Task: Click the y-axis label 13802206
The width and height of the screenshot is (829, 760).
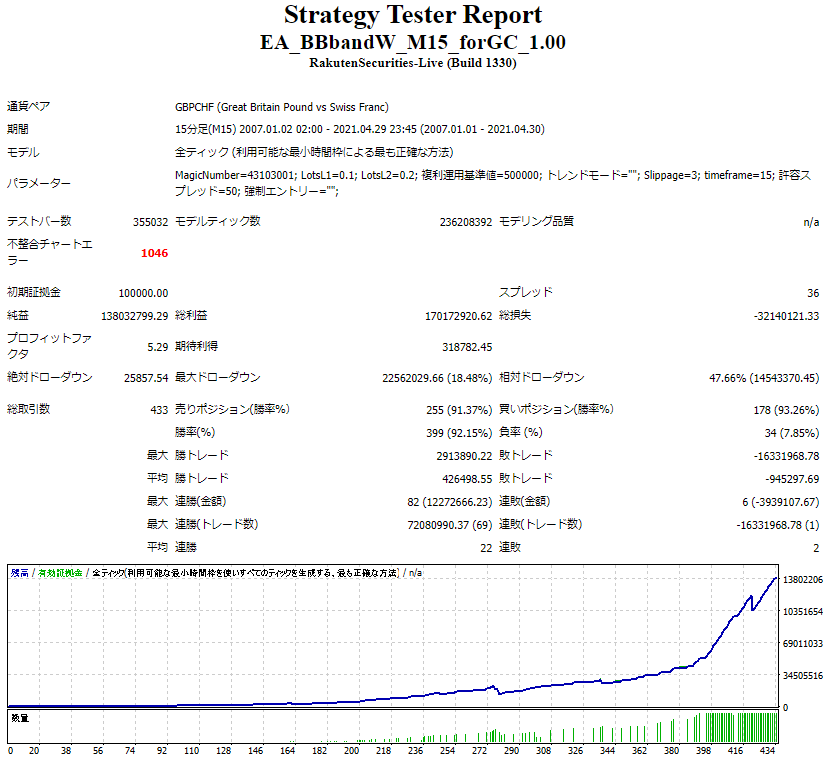Action: [x=803, y=580]
